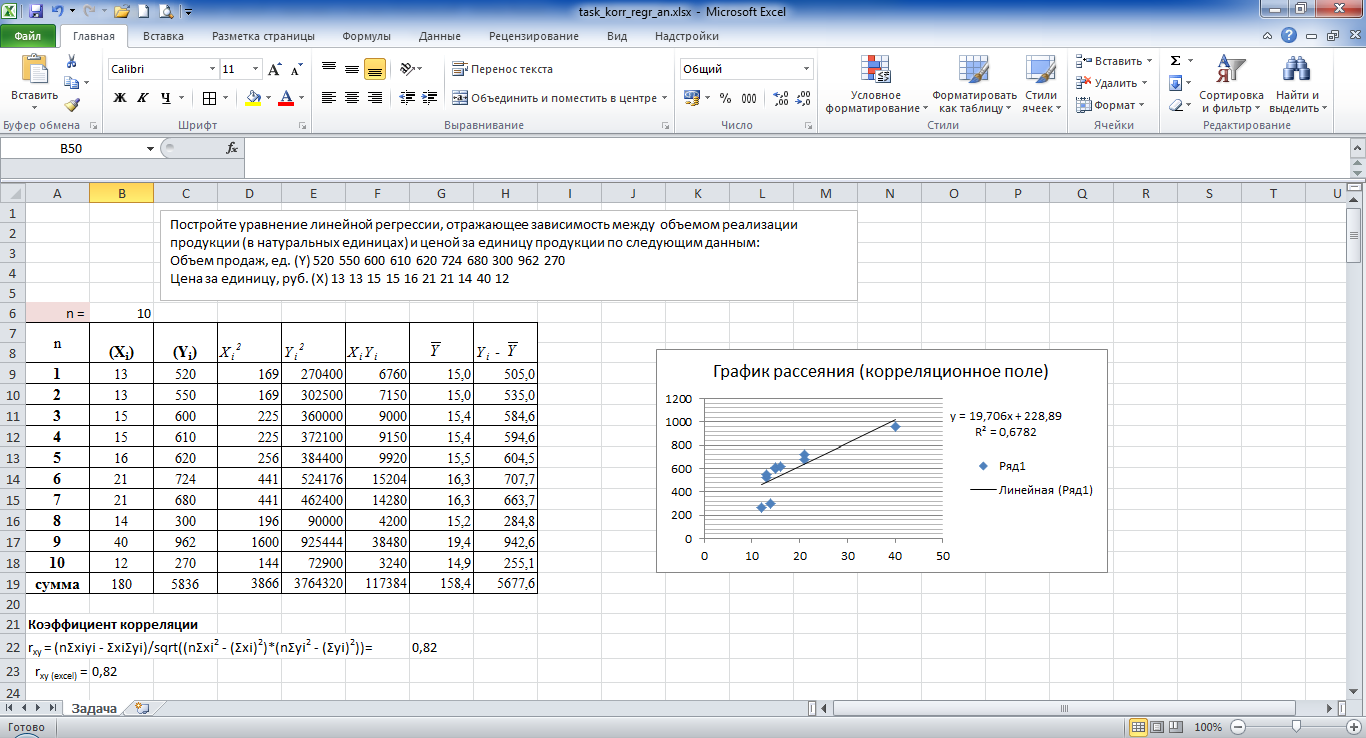Click the Paste clipboard icon
The image size is (1366, 738).
pos(34,70)
